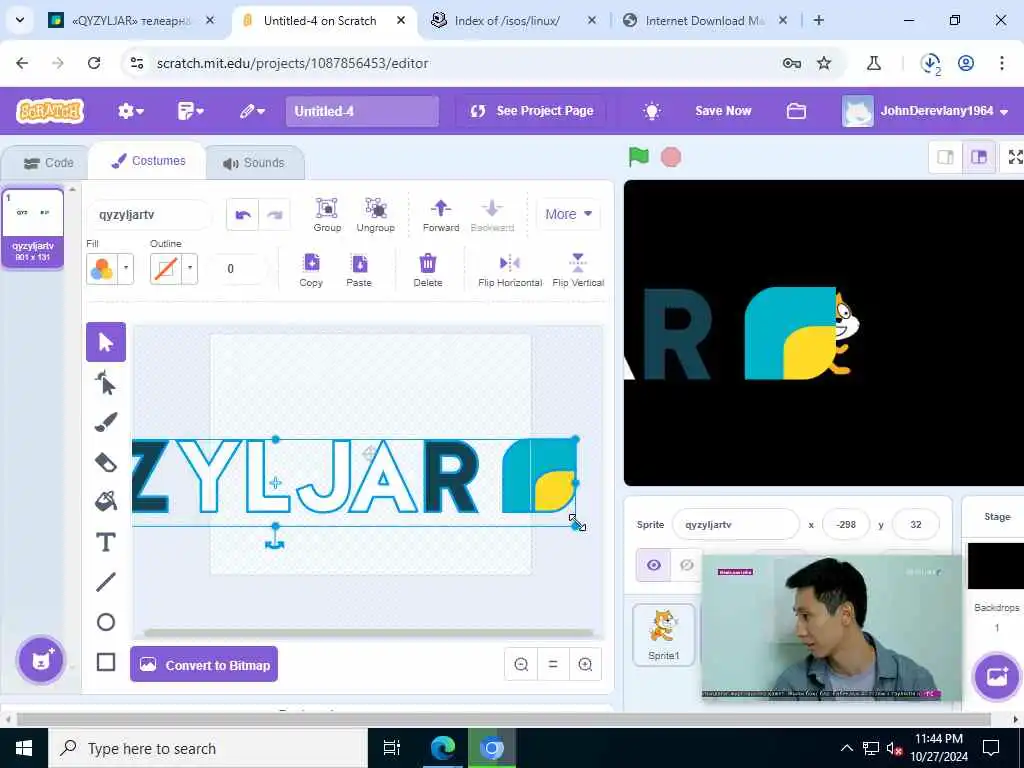Open the Fill color dropdown
The height and width of the screenshot is (768, 1024).
pyautogui.click(x=126, y=268)
